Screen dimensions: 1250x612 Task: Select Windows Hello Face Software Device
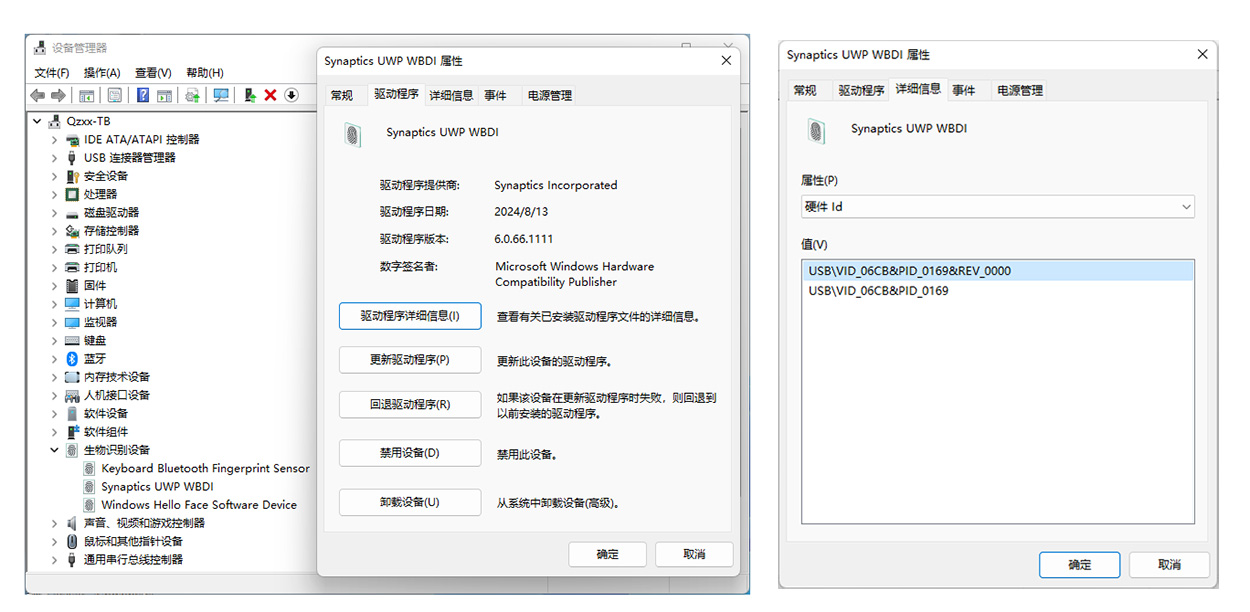199,505
